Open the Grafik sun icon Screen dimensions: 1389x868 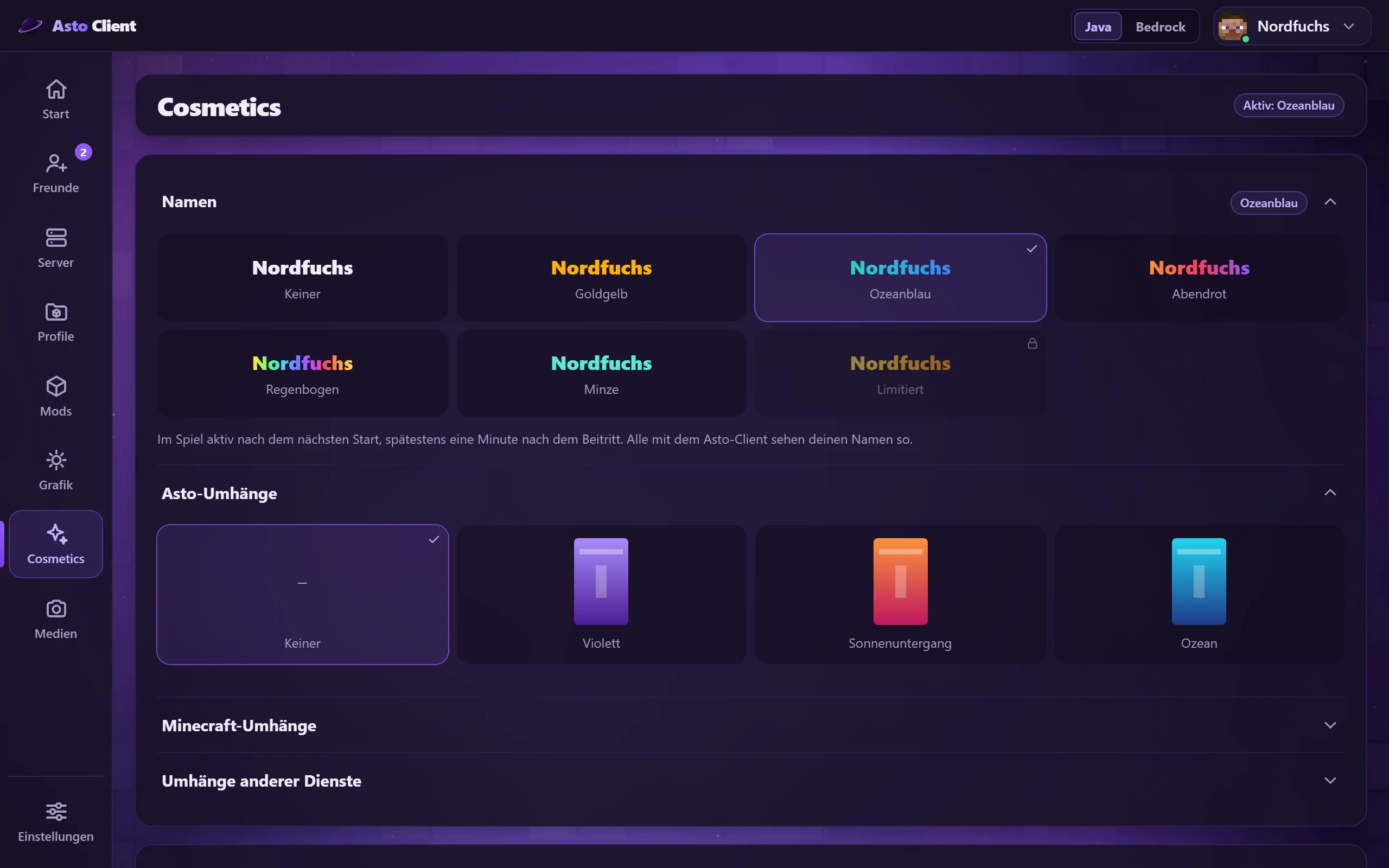pyautogui.click(x=56, y=461)
